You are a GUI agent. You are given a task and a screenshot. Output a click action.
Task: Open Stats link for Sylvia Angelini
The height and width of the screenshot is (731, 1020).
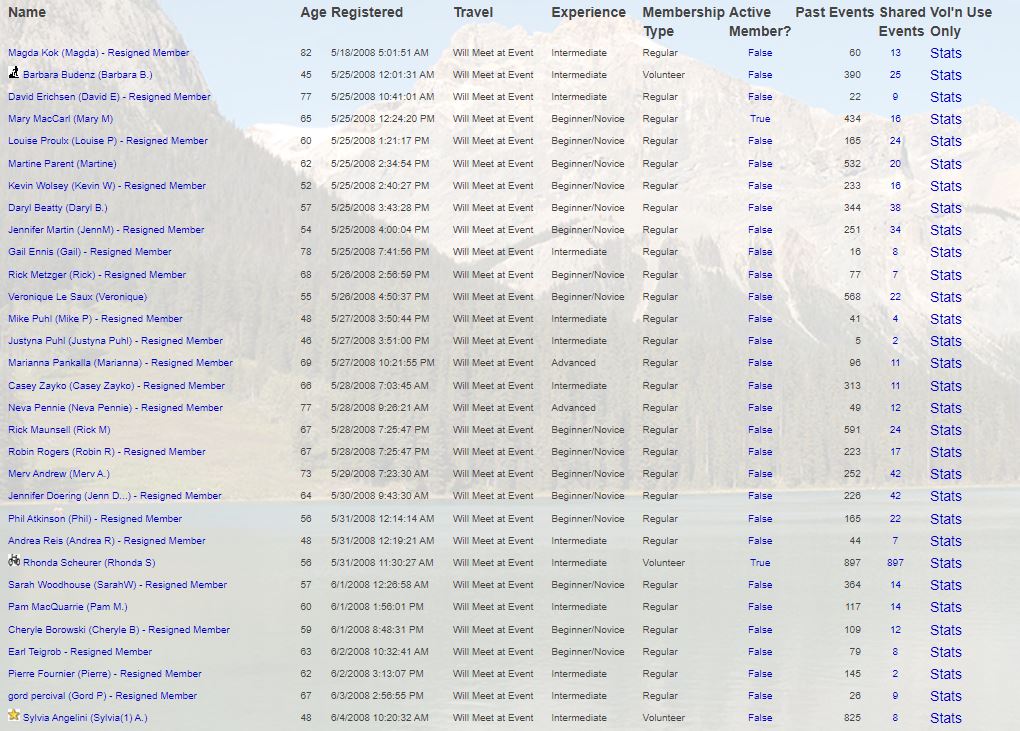click(945, 718)
